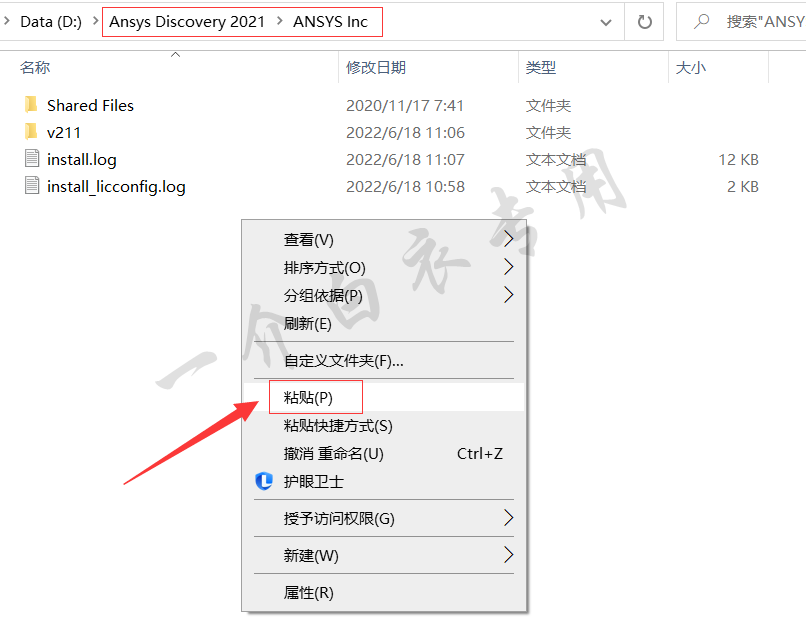Click the date 2022/6/18 11:07
Screen dimensions: 806x633
tap(406, 159)
